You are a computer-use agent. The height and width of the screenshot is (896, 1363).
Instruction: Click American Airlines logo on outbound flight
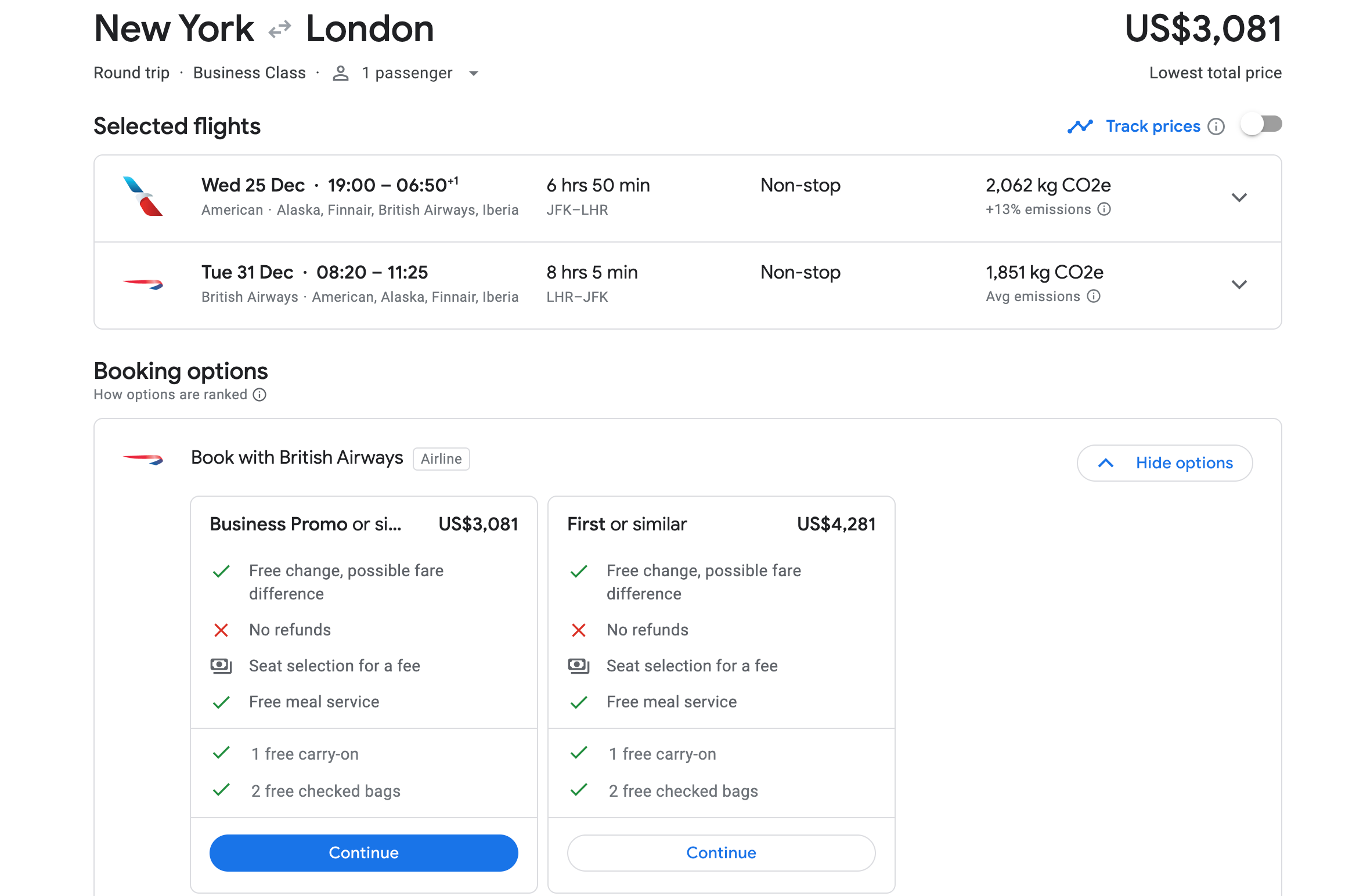143,197
